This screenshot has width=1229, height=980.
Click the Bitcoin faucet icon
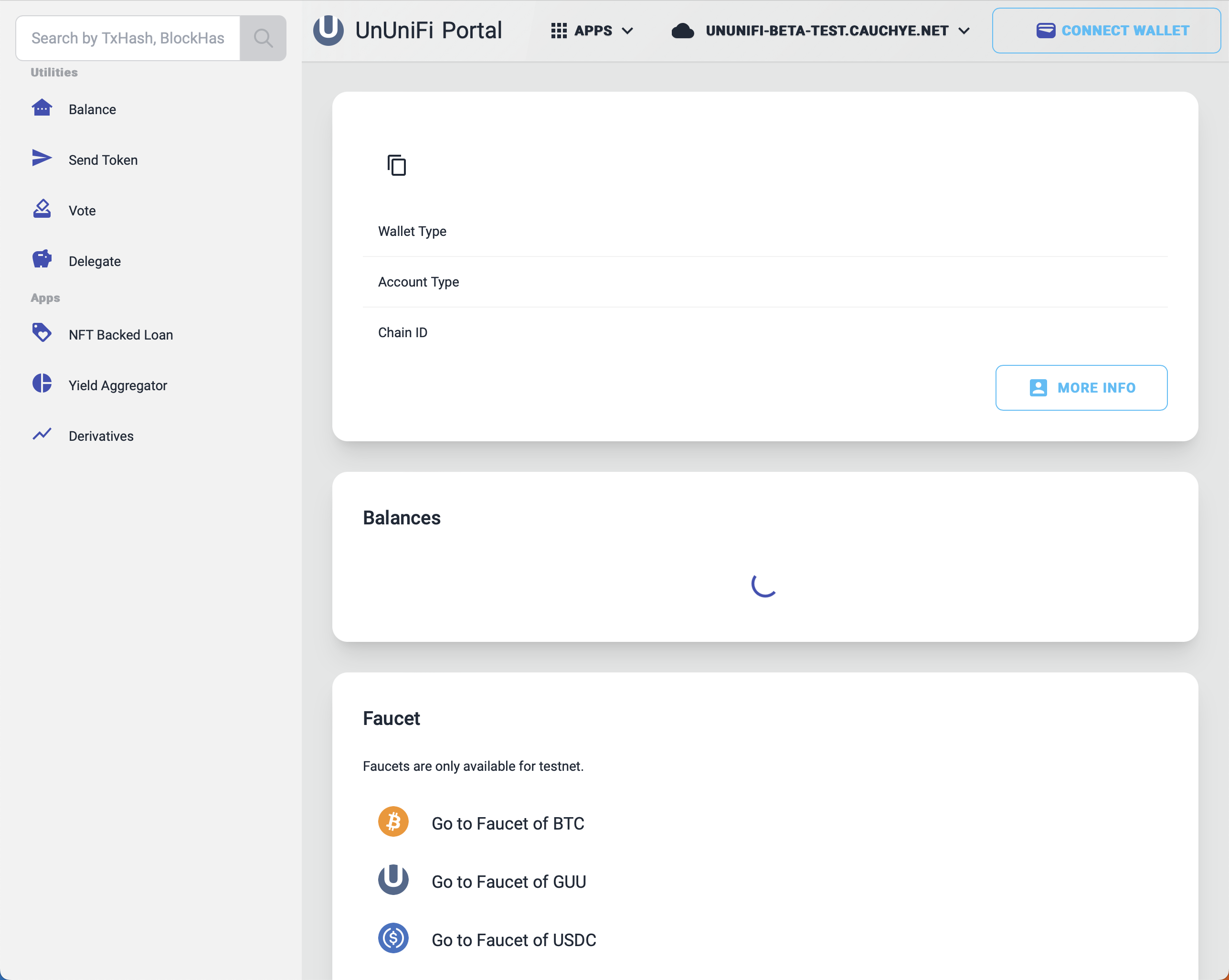(x=393, y=821)
